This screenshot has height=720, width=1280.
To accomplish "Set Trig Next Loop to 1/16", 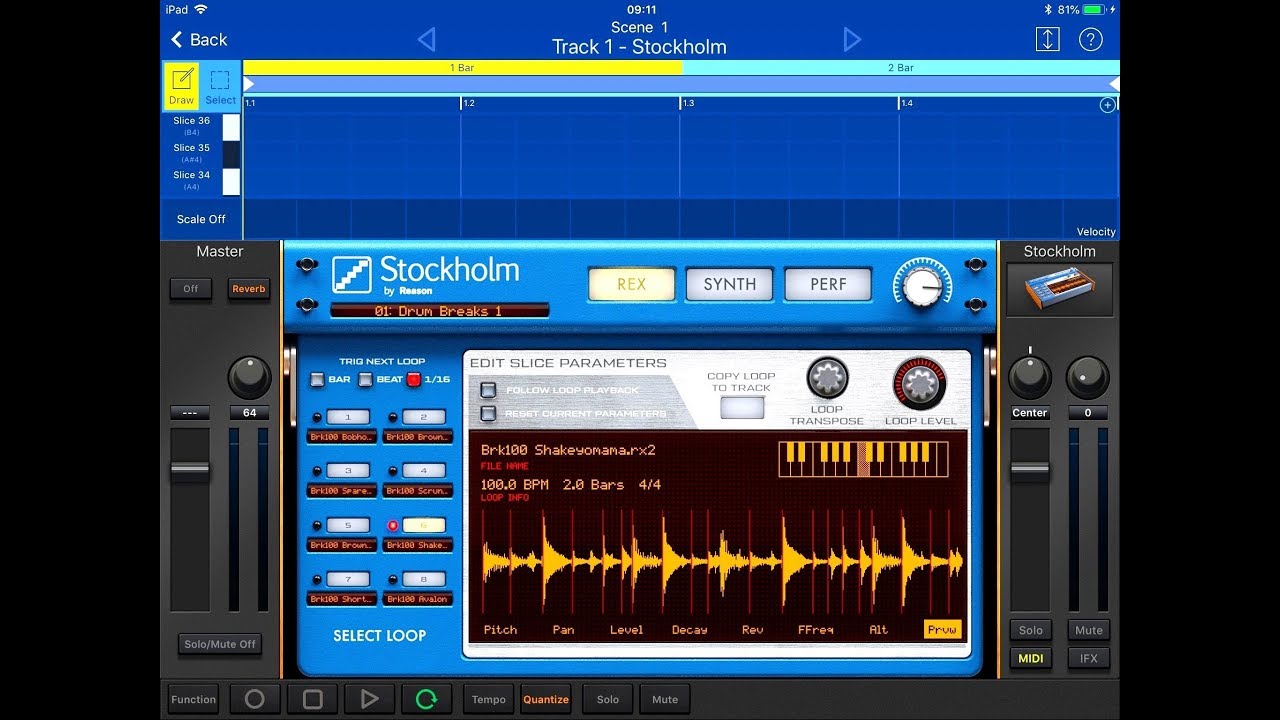I will tap(414, 379).
